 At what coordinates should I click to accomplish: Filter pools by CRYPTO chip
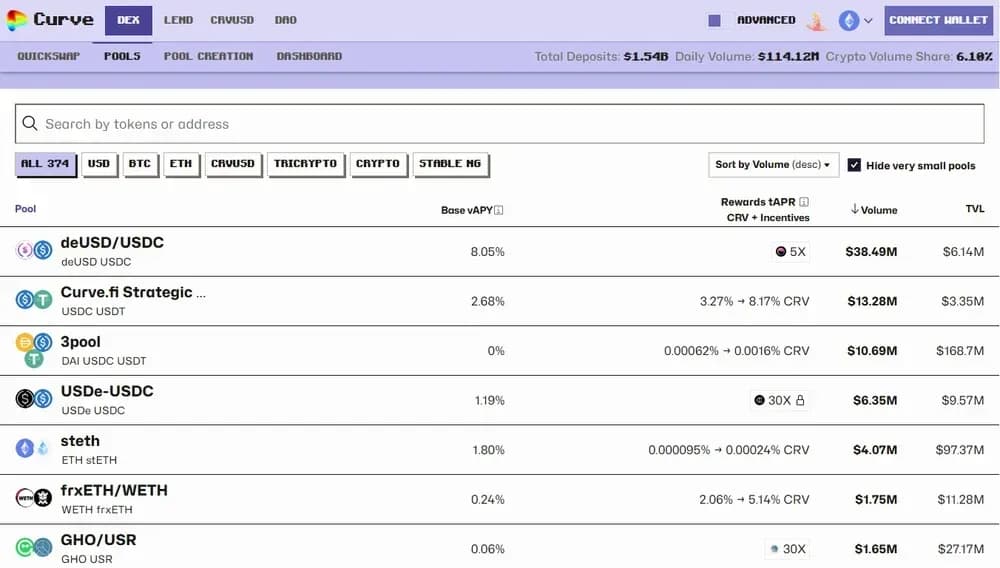click(378, 164)
